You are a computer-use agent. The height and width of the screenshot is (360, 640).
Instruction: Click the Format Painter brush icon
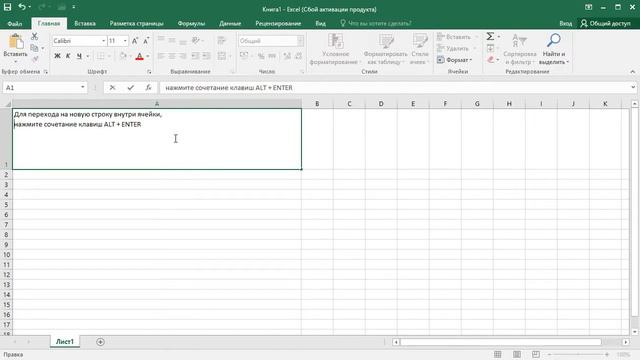pos(35,59)
